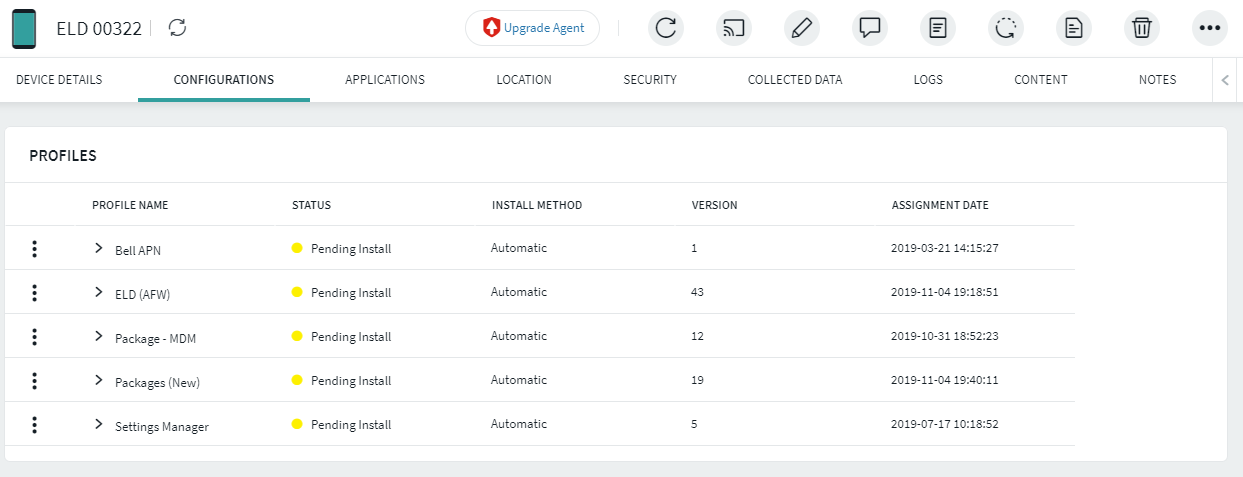Click the Assignment Date column header

(x=940, y=205)
